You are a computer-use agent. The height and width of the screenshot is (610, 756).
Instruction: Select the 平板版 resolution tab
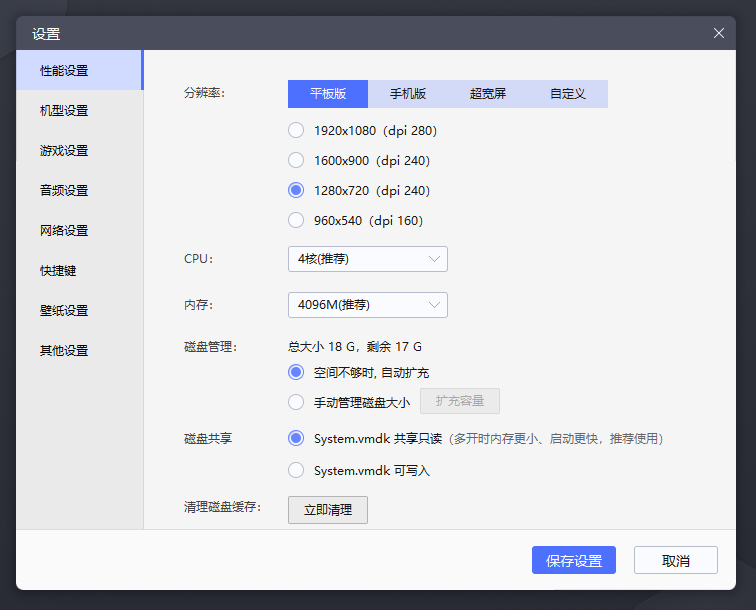click(x=328, y=94)
